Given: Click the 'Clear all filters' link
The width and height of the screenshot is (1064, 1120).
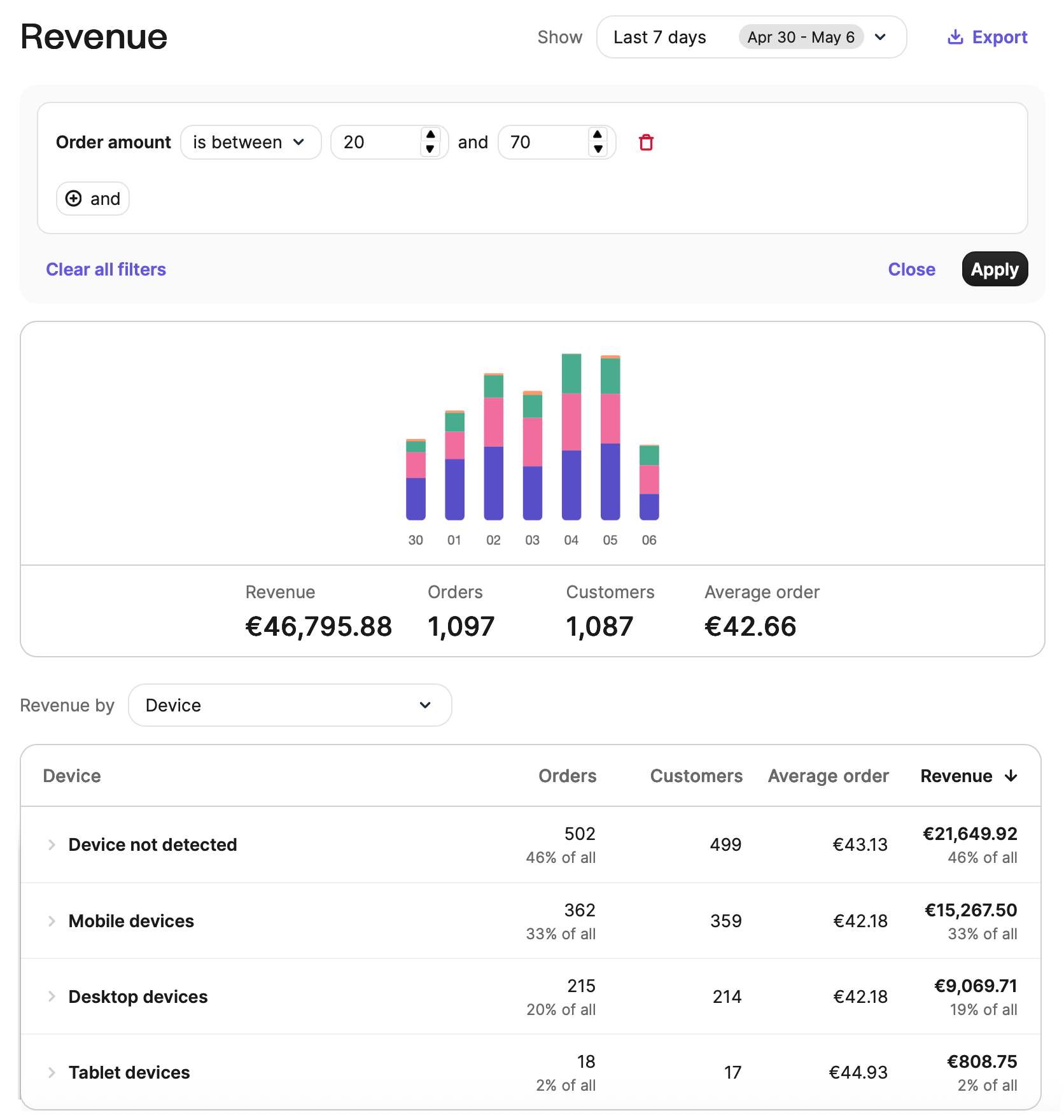Looking at the screenshot, I should 106,269.
